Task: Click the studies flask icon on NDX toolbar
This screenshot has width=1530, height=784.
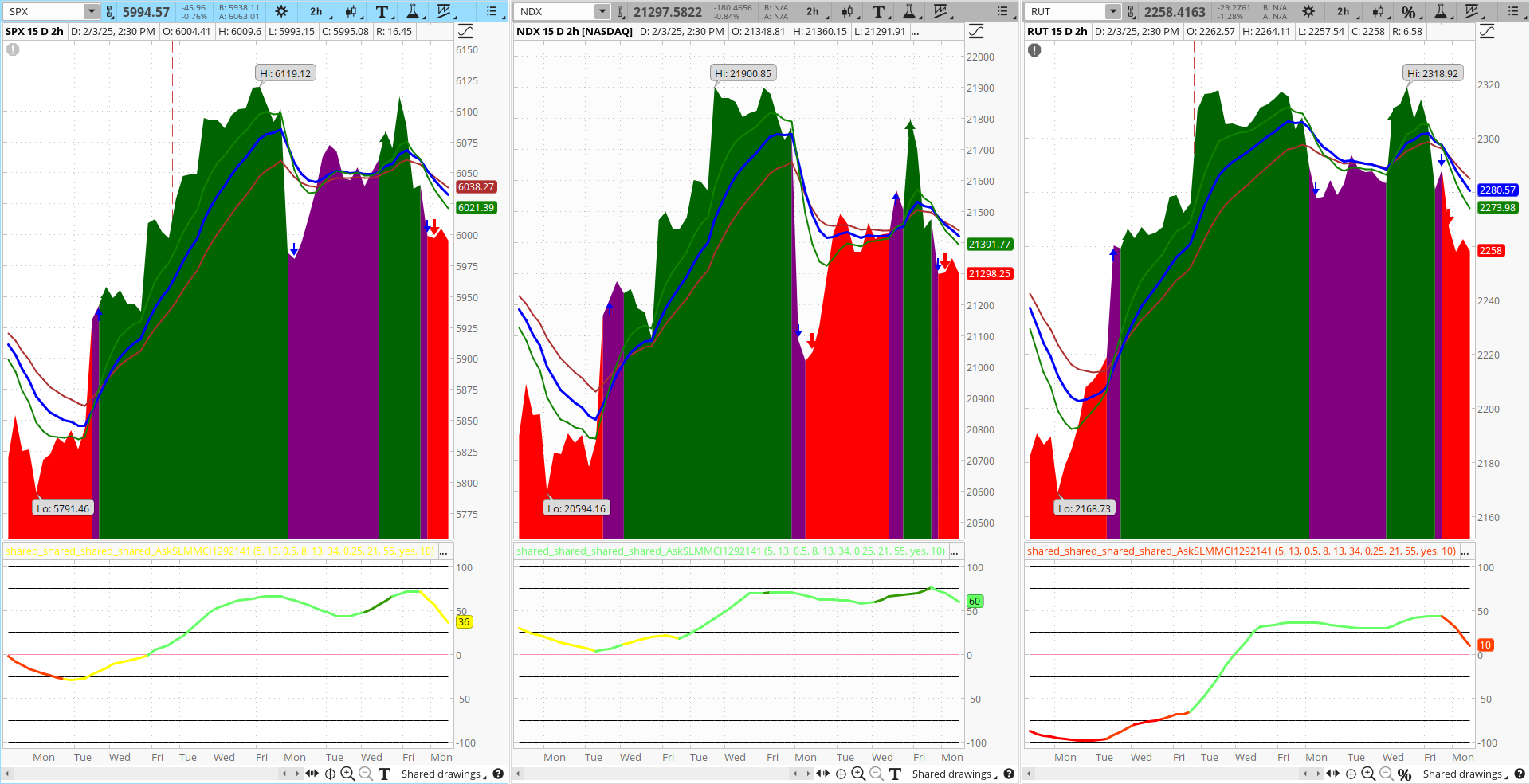Action: click(x=909, y=12)
